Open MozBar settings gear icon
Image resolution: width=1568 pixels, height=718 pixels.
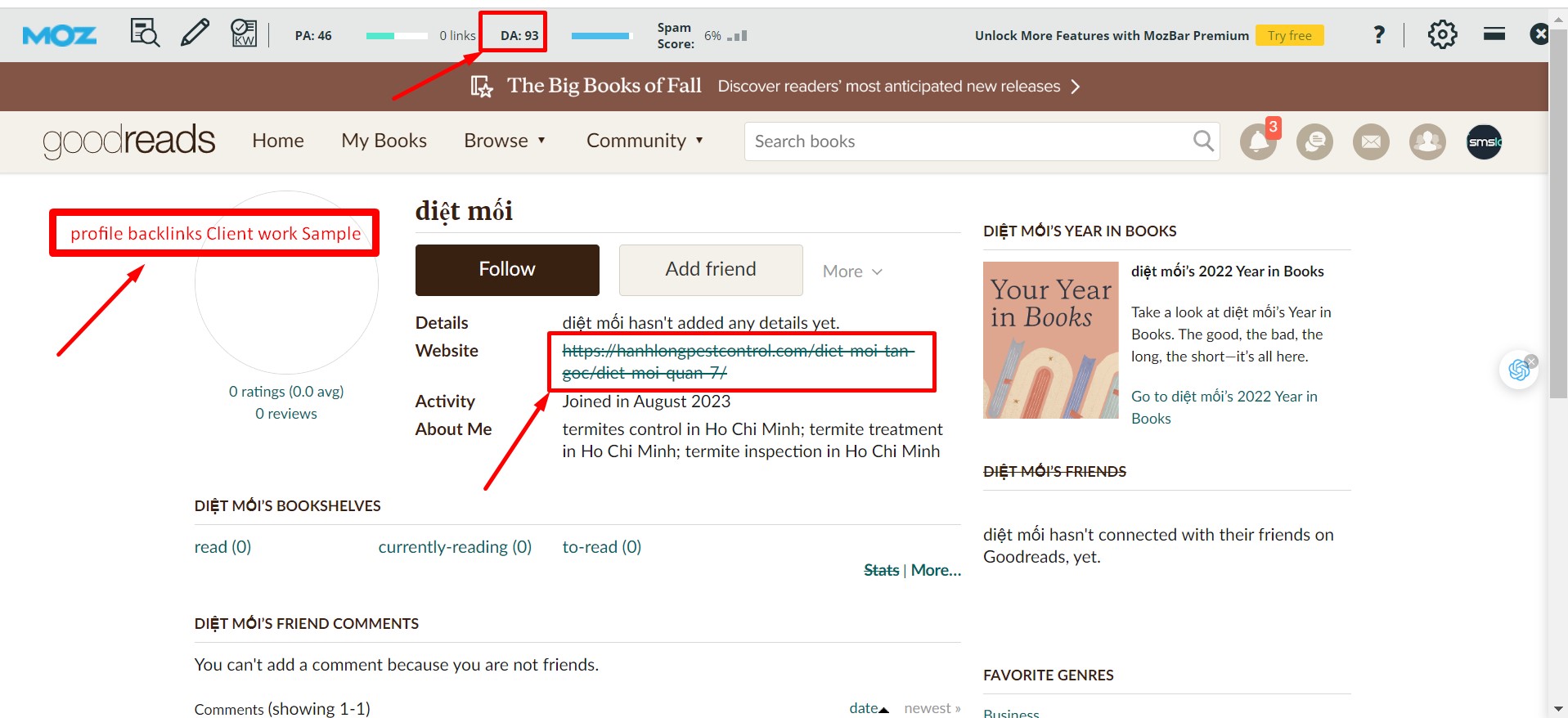point(1442,34)
